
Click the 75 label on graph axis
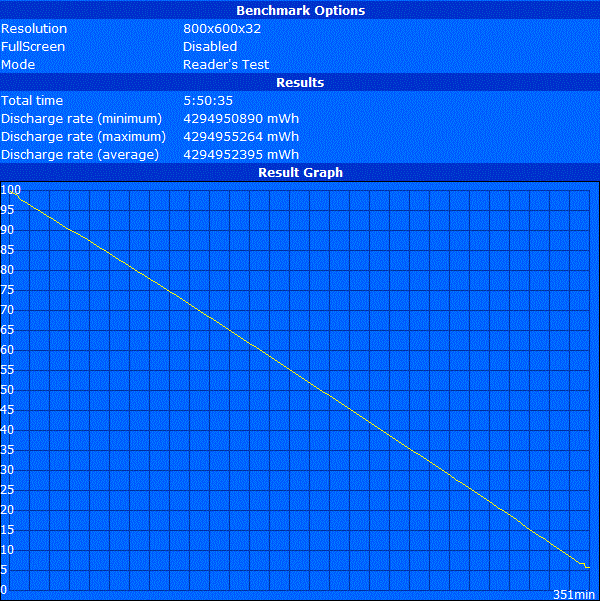pos(7,290)
